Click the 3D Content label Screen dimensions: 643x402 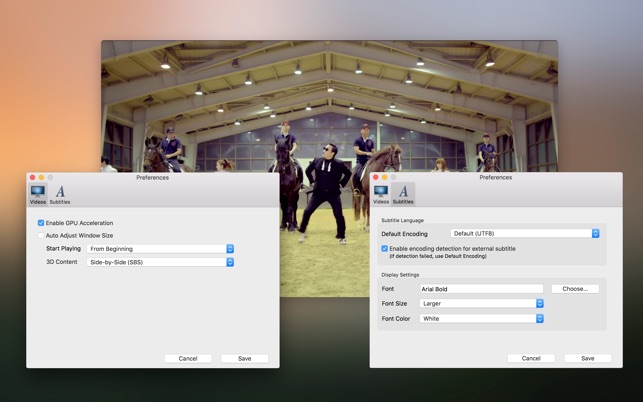point(62,262)
